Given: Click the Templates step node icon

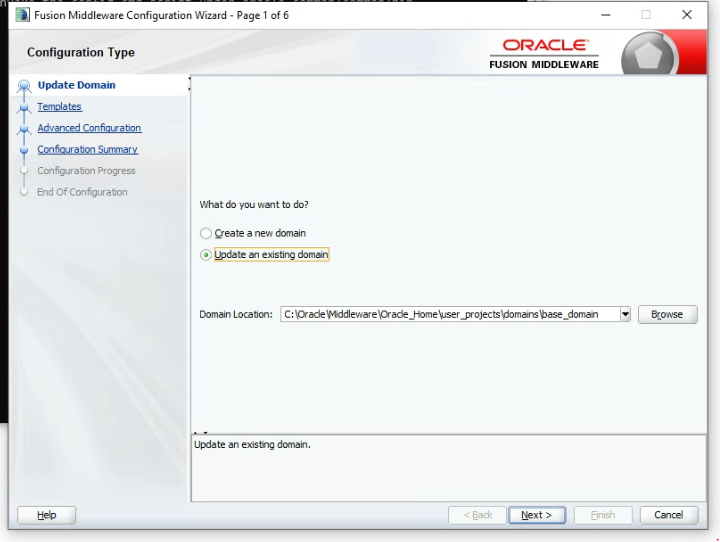Looking at the screenshot, I should 24,107.
